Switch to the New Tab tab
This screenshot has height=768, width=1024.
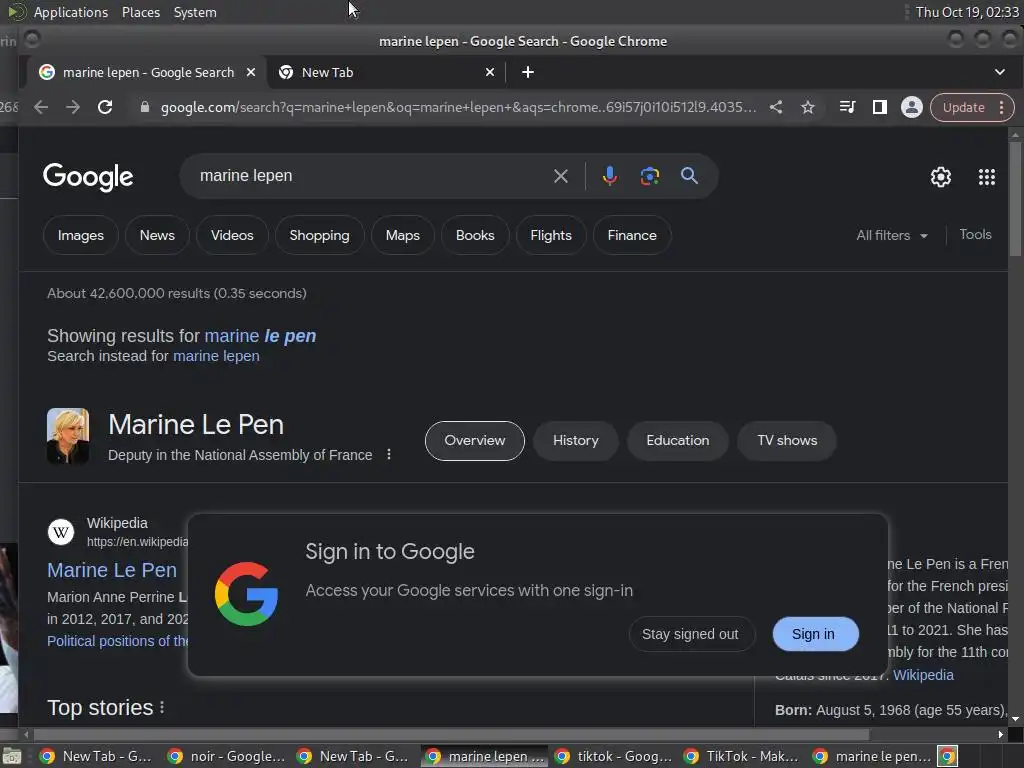[x=385, y=72]
